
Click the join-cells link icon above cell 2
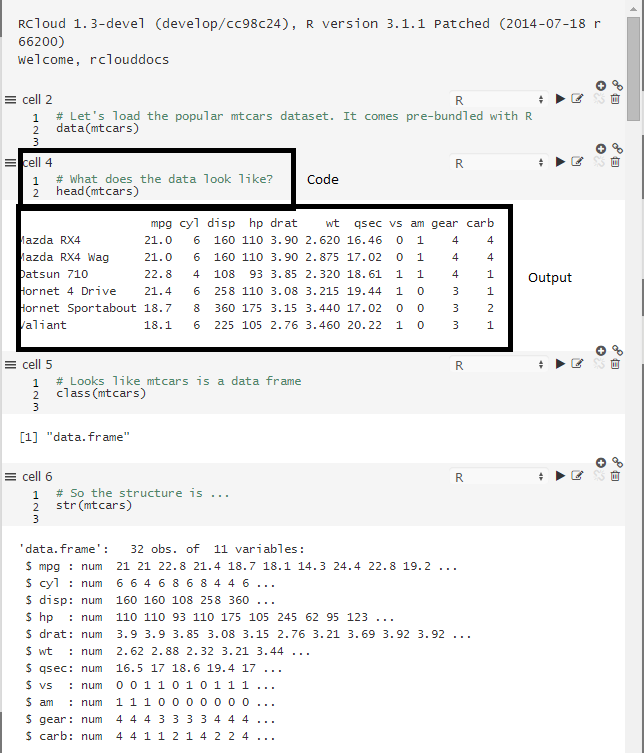(618, 85)
